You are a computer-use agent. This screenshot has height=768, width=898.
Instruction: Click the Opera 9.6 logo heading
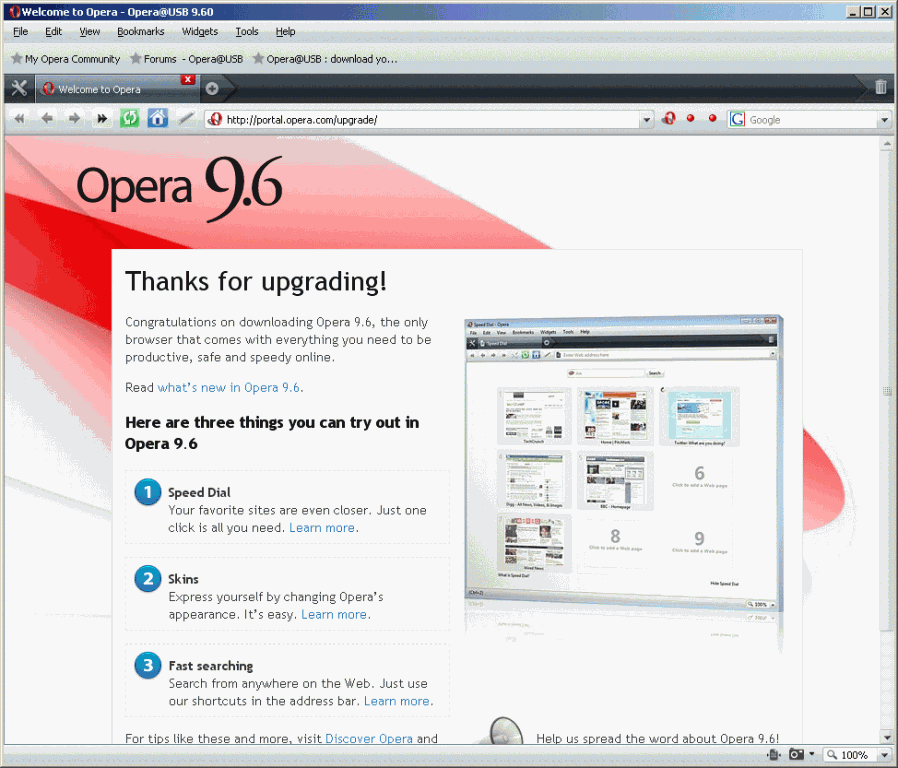(x=179, y=188)
